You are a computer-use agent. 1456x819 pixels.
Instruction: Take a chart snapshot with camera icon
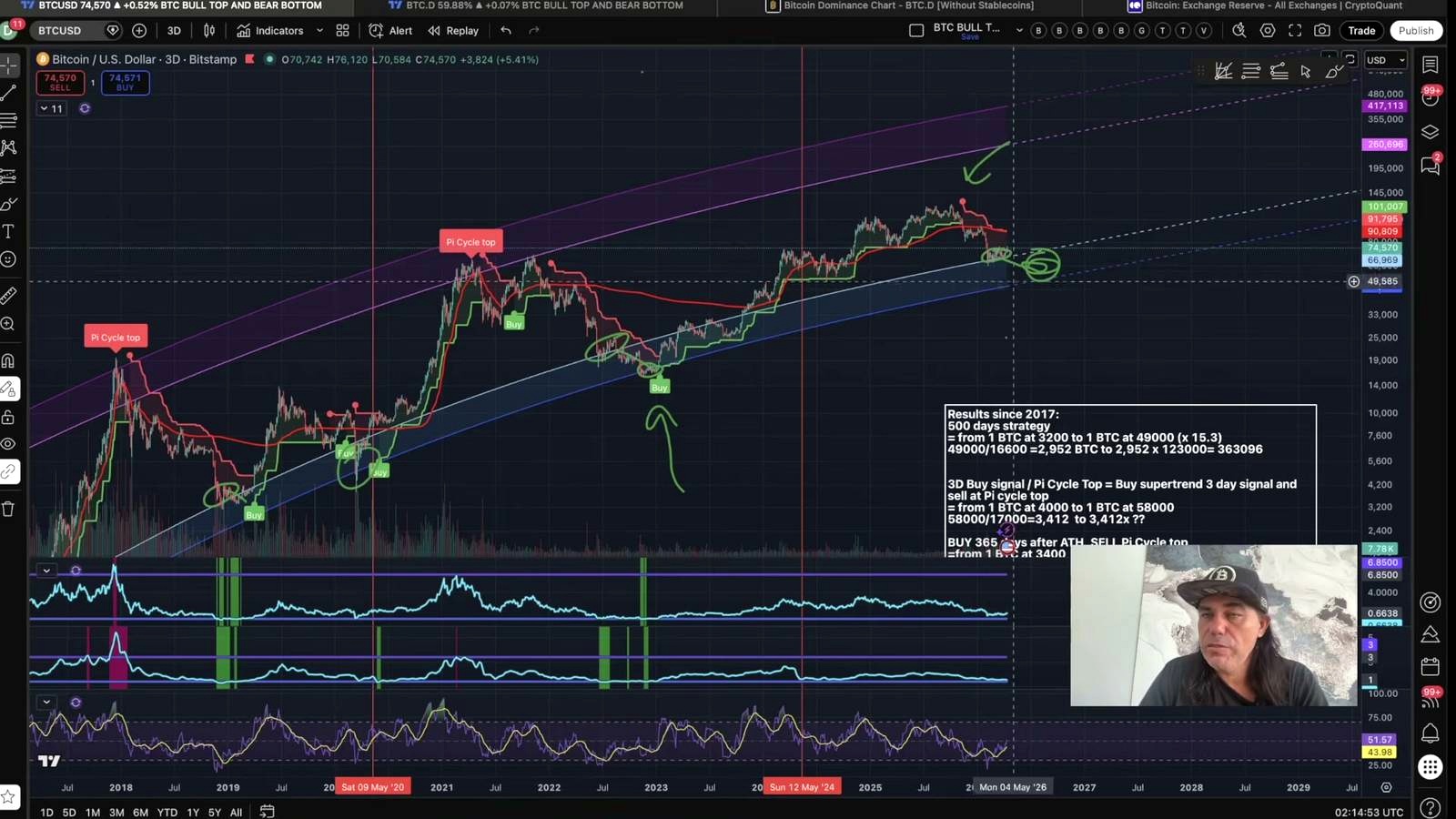1322,31
